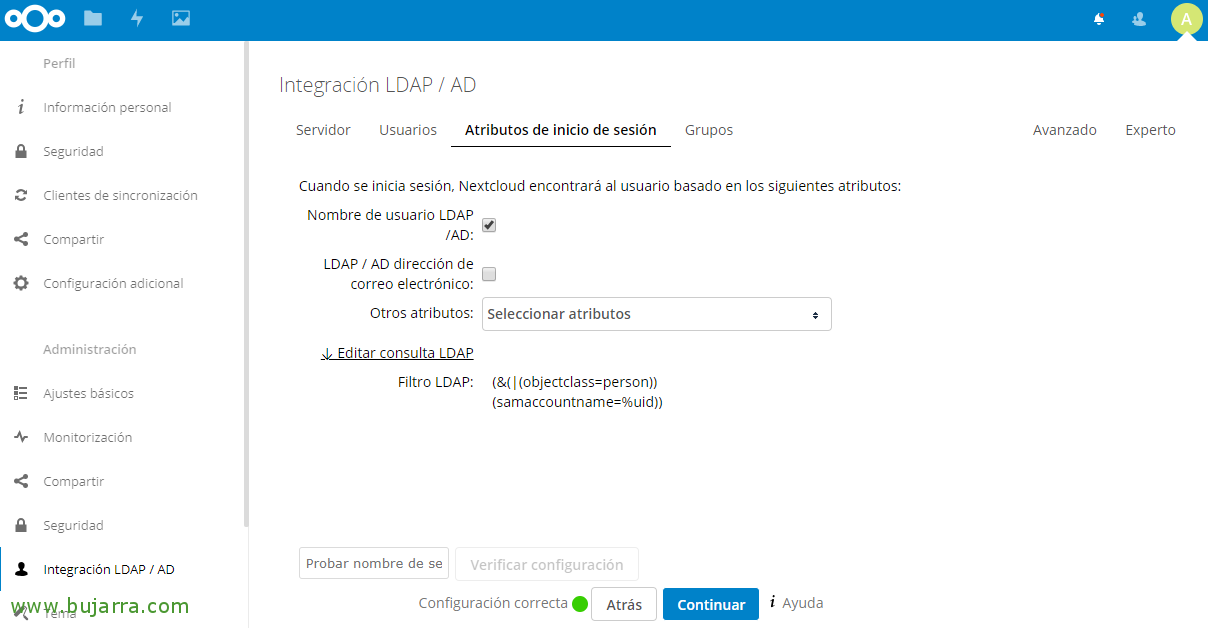The width and height of the screenshot is (1208, 628).
Task: Open Clientes de sincronización settings
Action: tap(122, 195)
